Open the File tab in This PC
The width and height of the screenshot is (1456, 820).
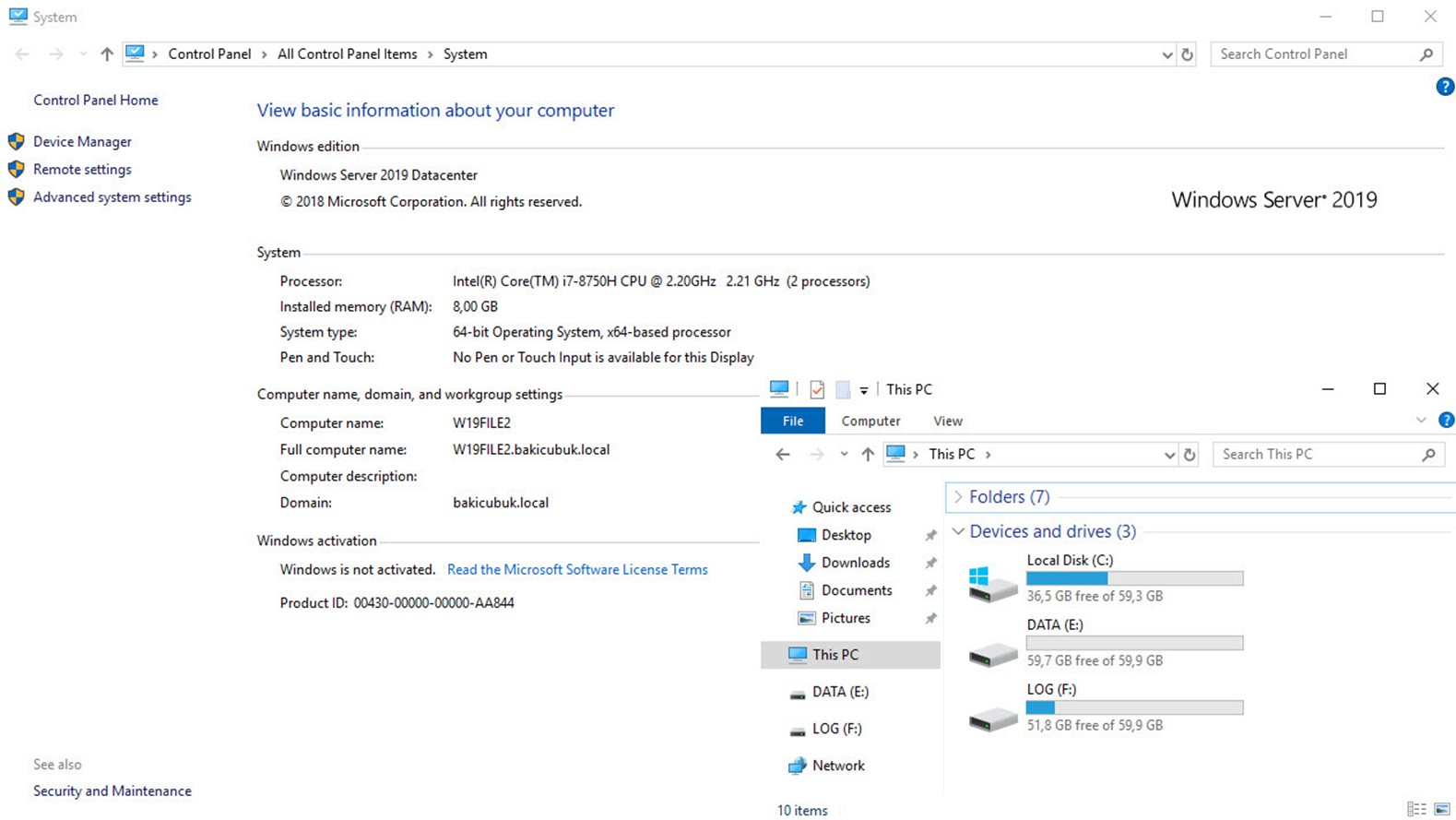(793, 421)
